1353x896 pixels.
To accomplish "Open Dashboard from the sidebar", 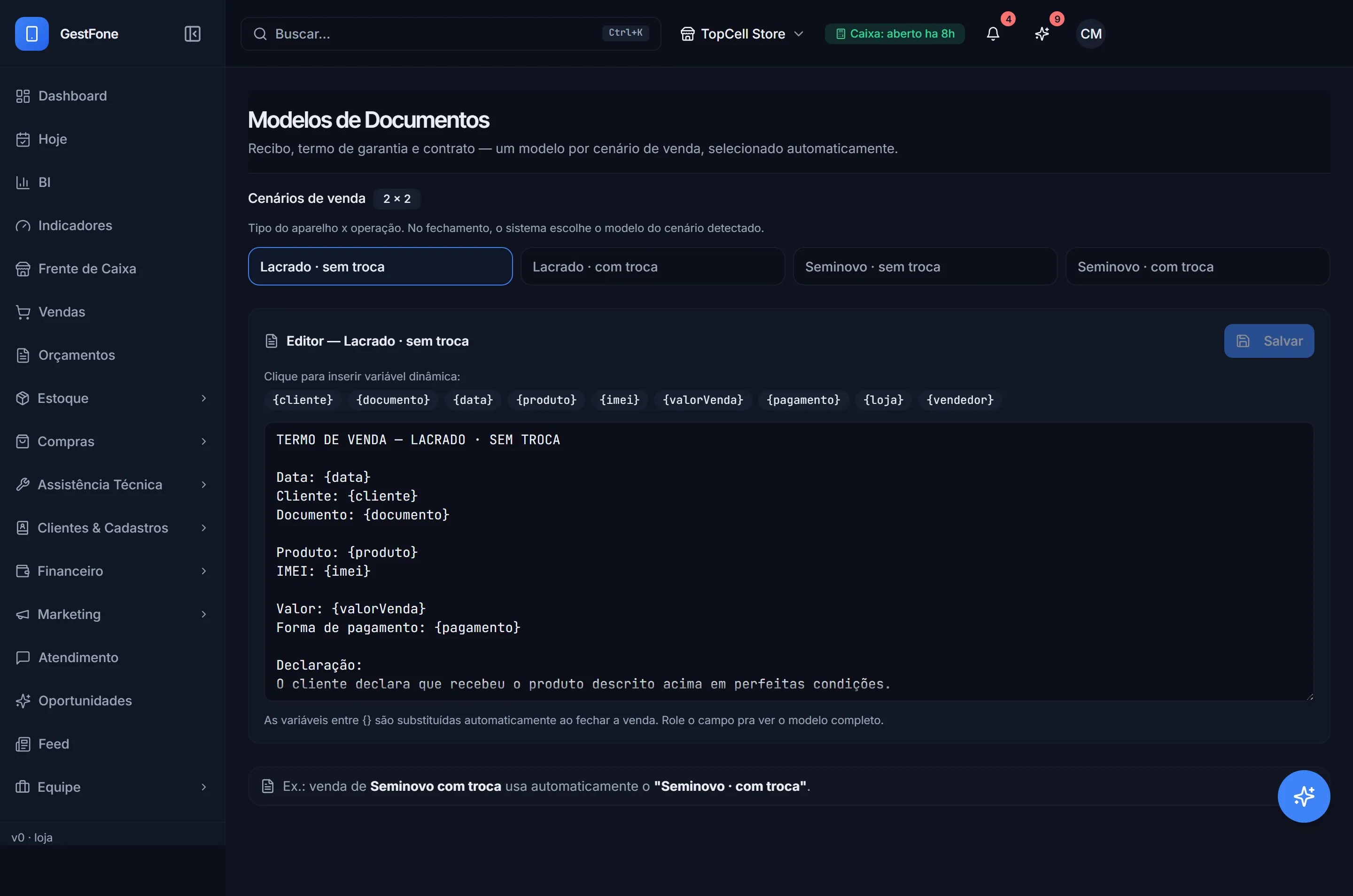I will coord(113,96).
